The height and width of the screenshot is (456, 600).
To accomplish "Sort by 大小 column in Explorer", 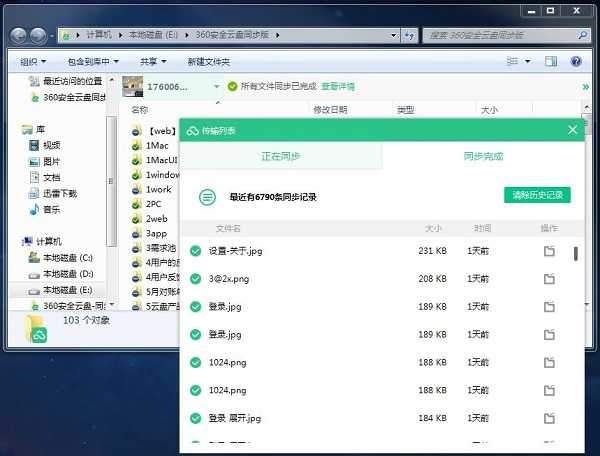I will [x=489, y=110].
